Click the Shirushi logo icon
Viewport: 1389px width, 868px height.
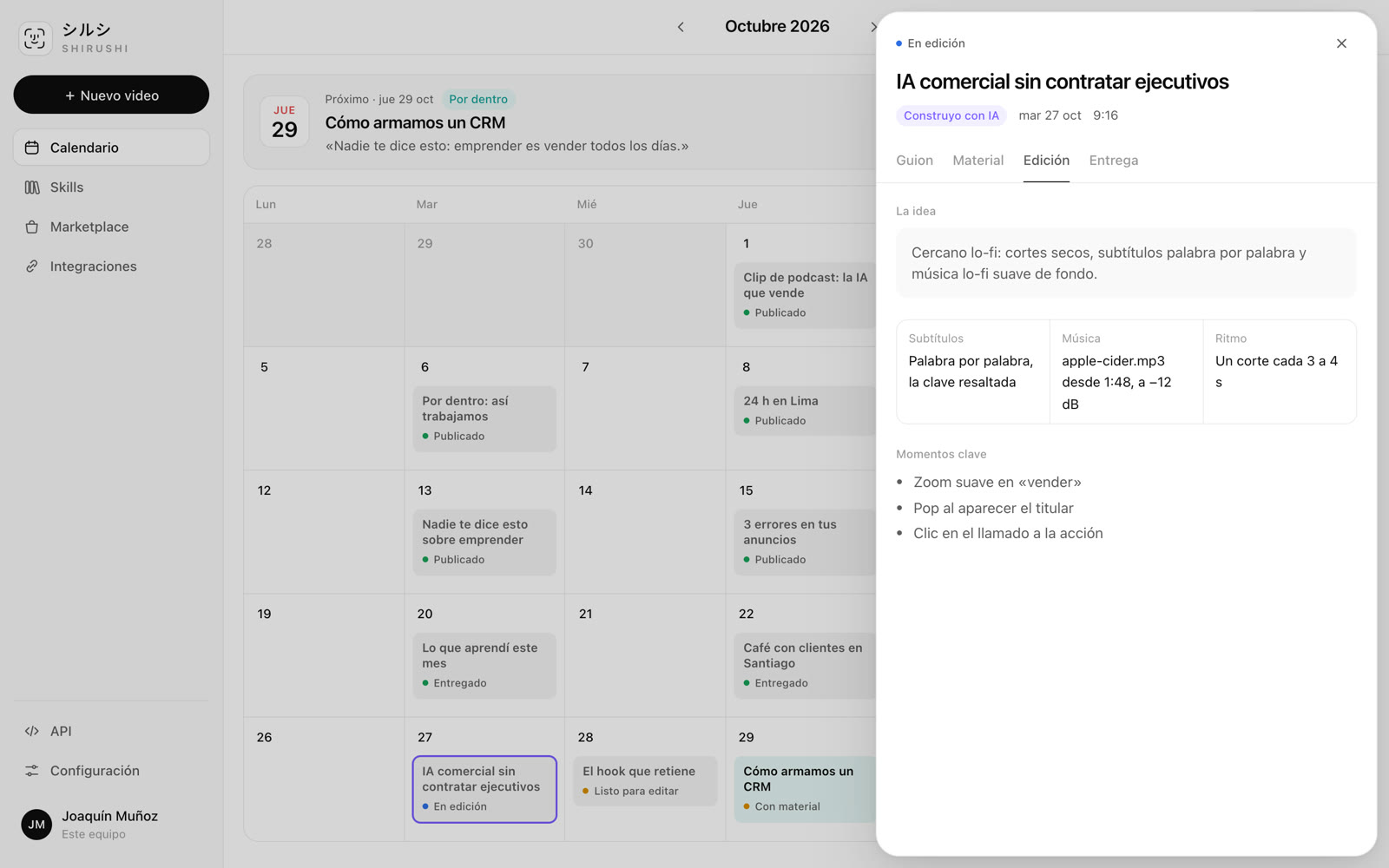coord(35,38)
